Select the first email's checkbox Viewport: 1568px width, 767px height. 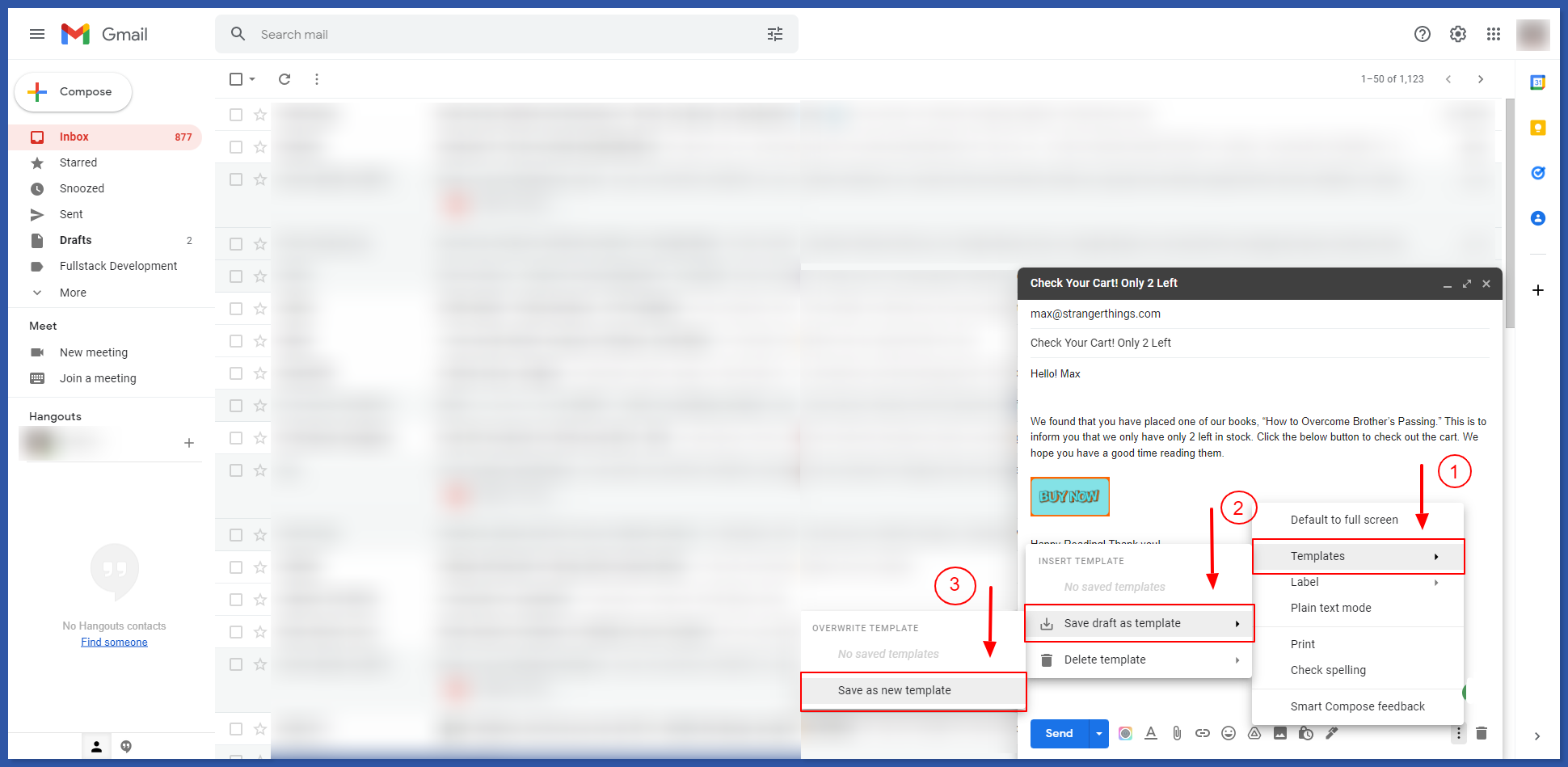coord(235,114)
